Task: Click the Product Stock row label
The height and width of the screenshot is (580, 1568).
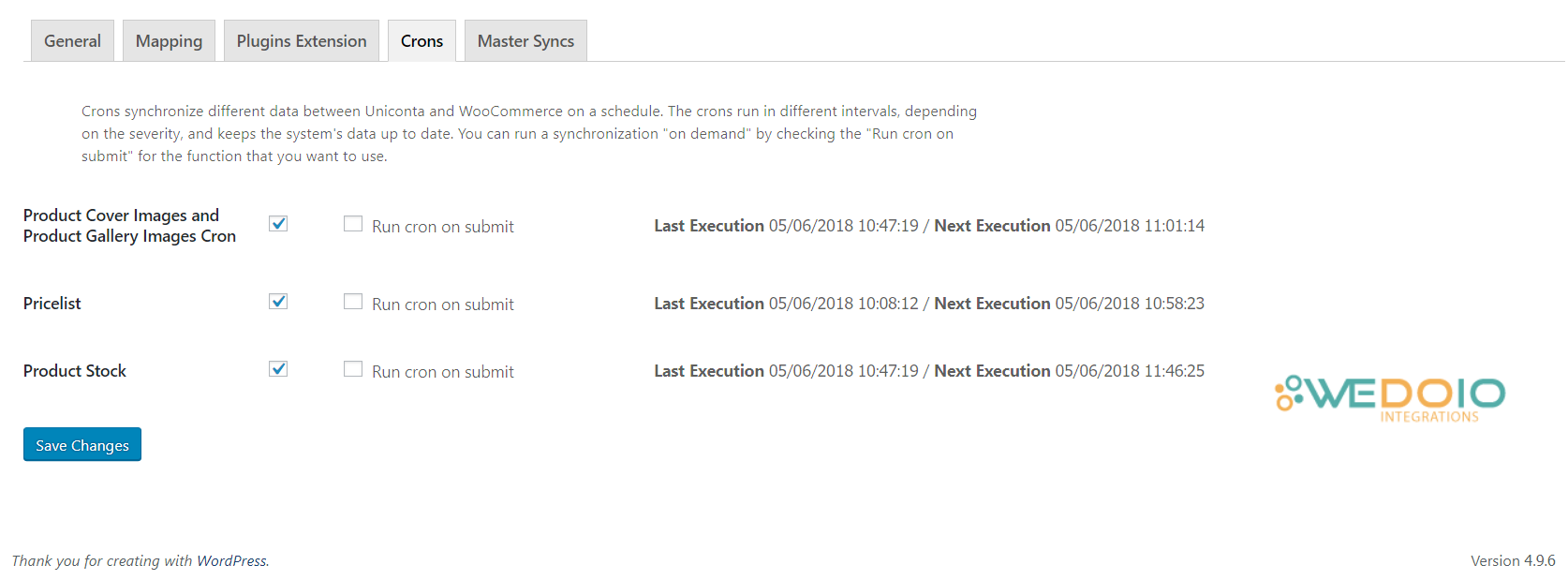Action: coord(75,371)
